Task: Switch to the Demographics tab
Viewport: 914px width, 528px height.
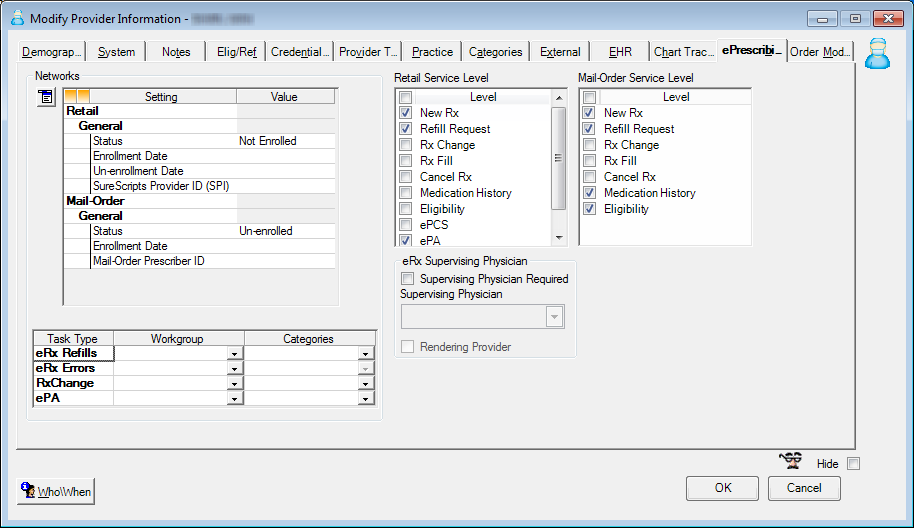Action: 51,52
